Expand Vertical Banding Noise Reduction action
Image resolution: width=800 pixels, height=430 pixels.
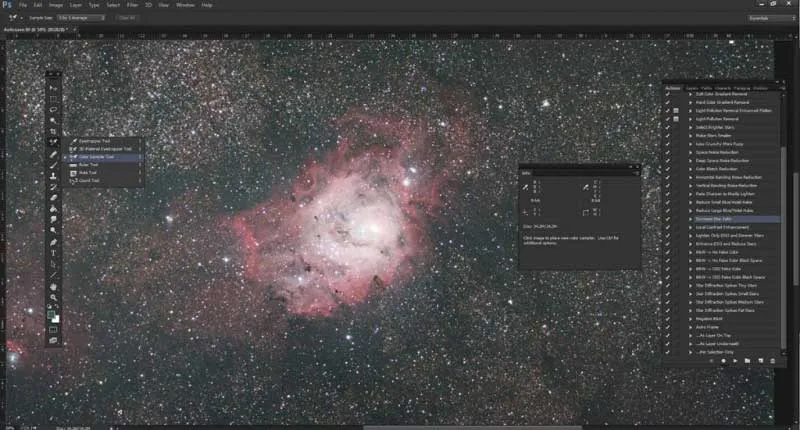[x=691, y=186]
